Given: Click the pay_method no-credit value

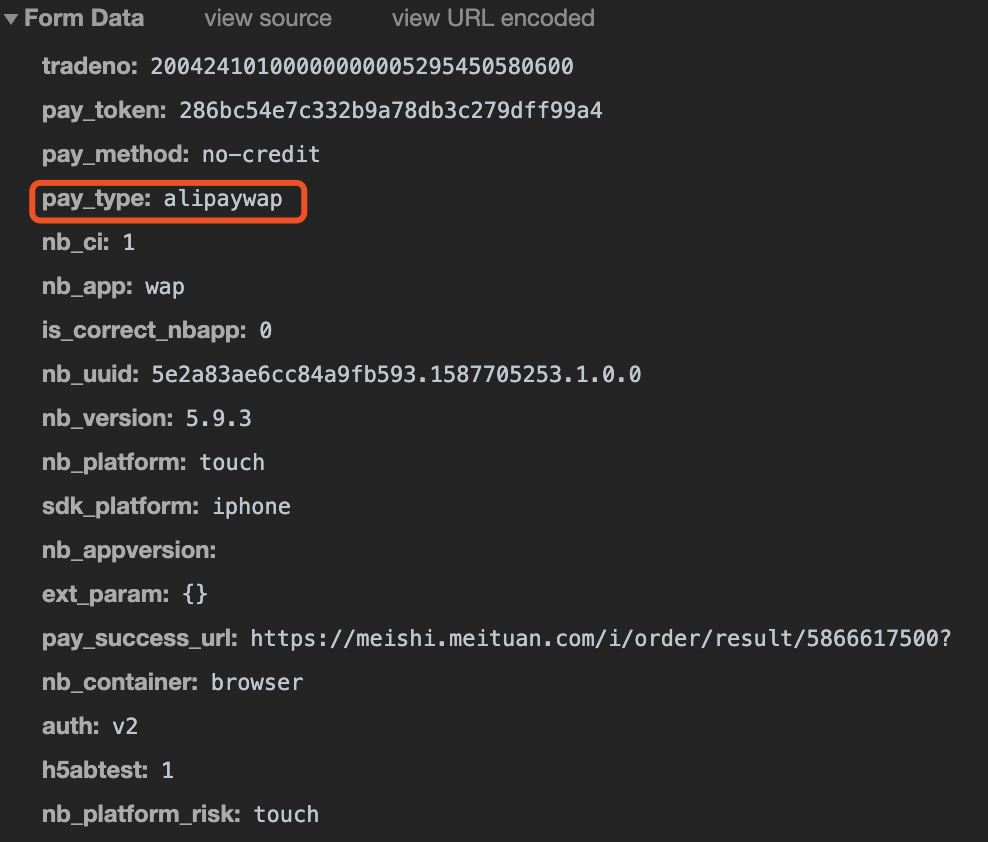Looking at the screenshot, I should (261, 154).
